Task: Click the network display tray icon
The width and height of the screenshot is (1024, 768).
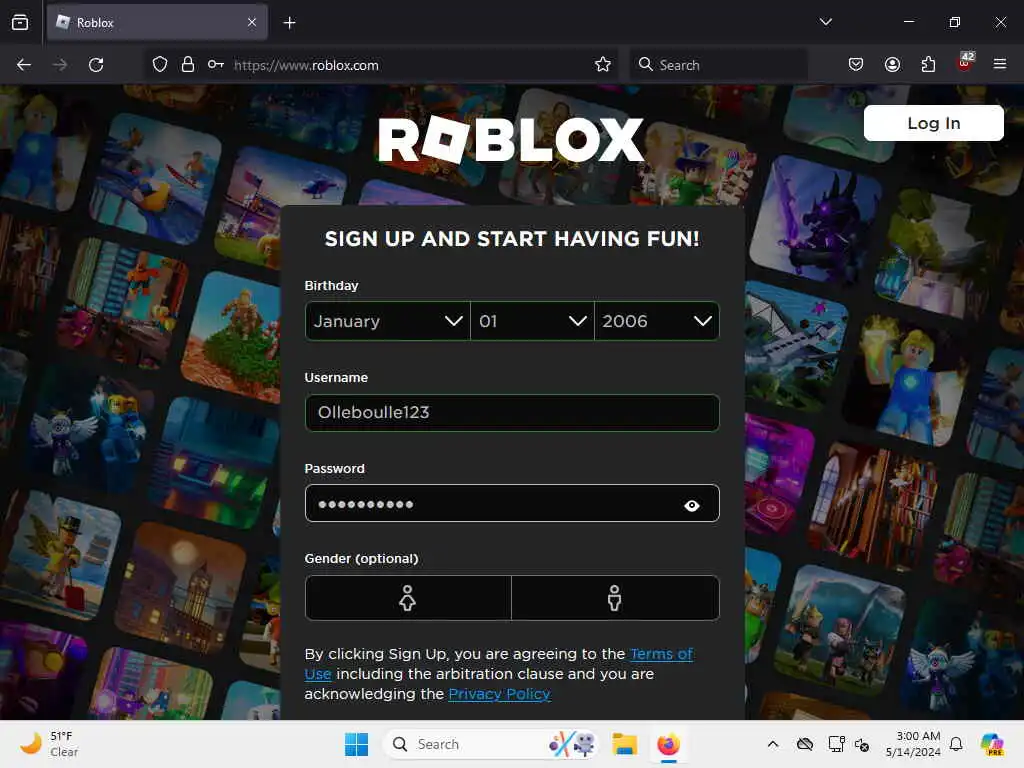Action: point(836,744)
